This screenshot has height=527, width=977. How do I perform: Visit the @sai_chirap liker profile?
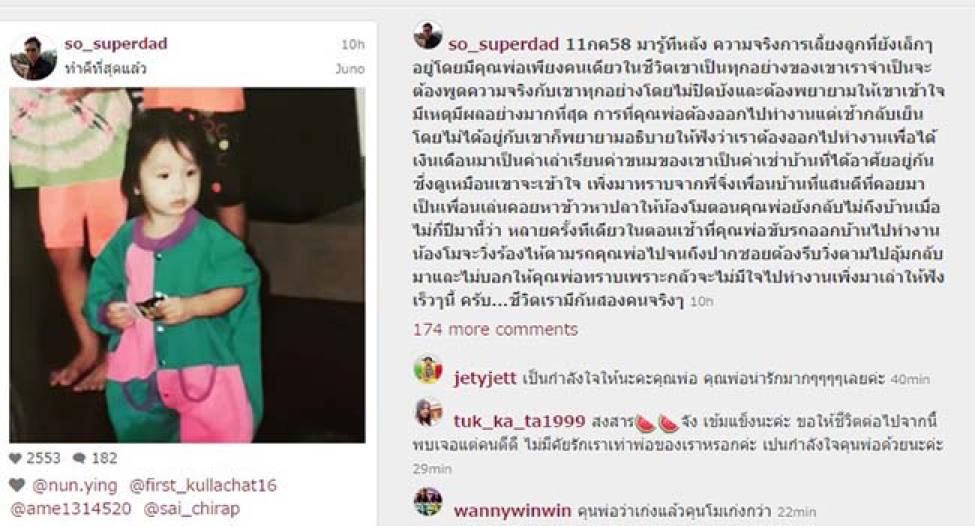(x=192, y=509)
